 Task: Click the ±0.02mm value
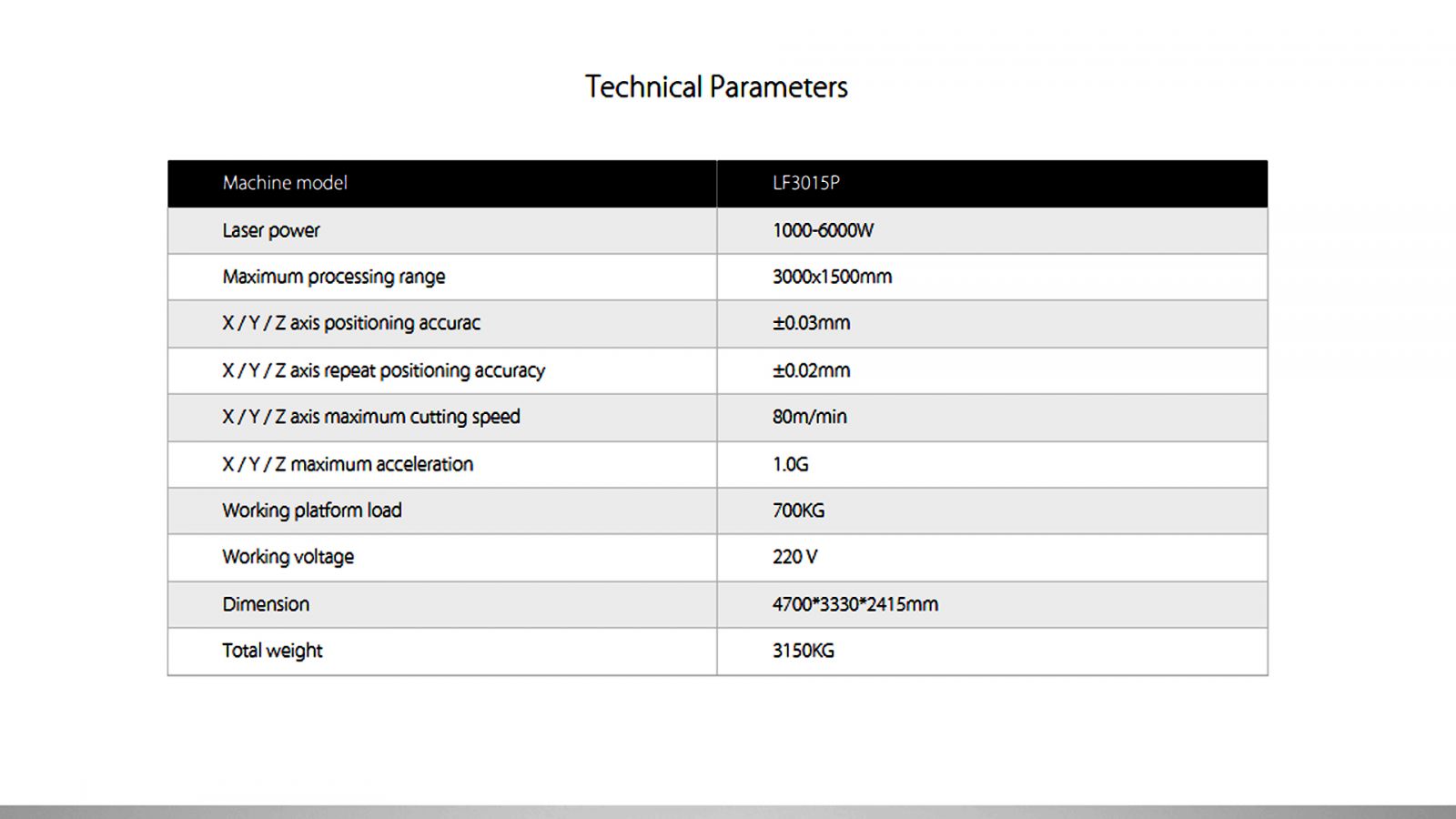pyautogui.click(x=811, y=370)
